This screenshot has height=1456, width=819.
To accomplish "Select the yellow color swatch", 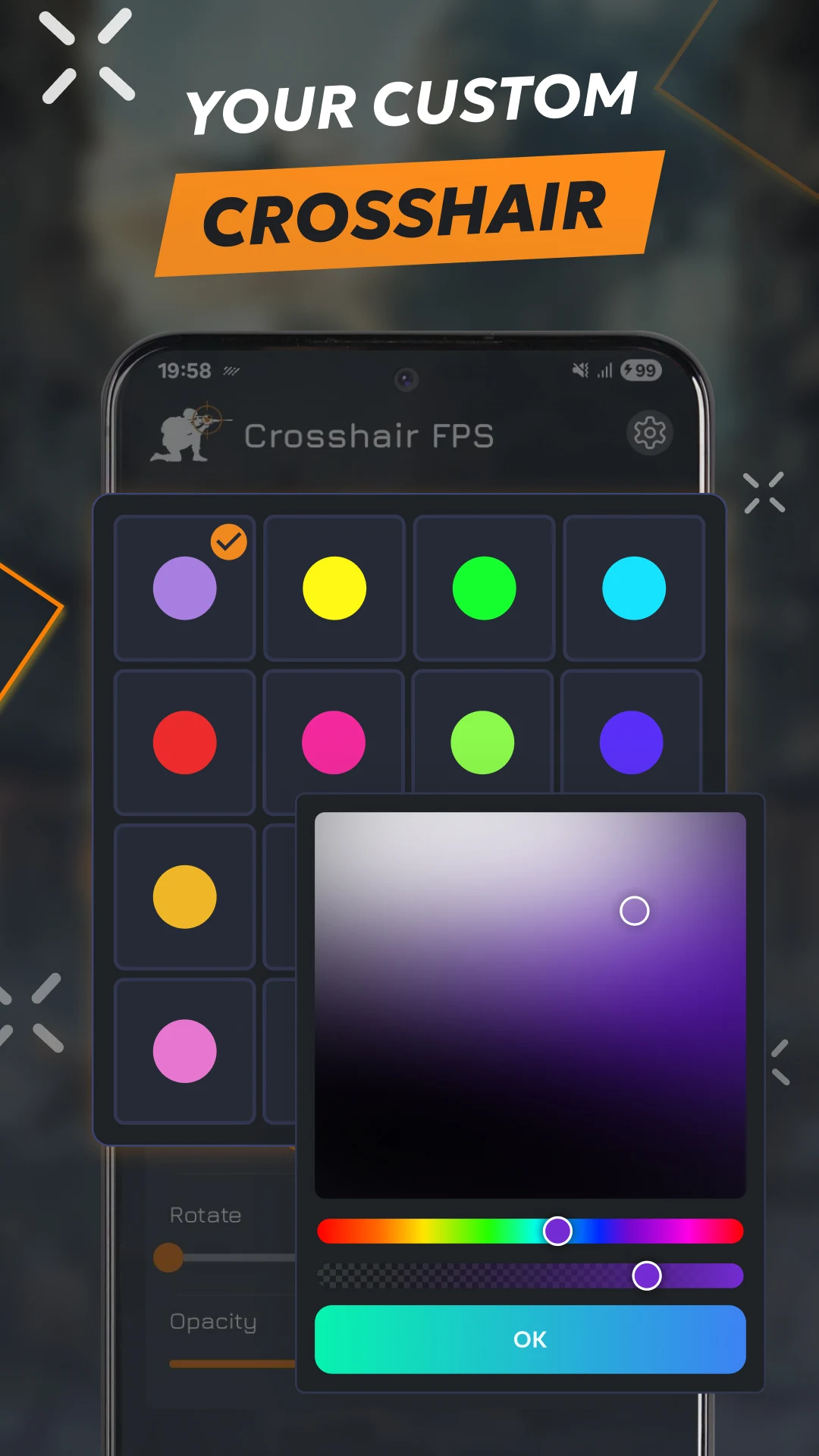I will click(x=334, y=588).
